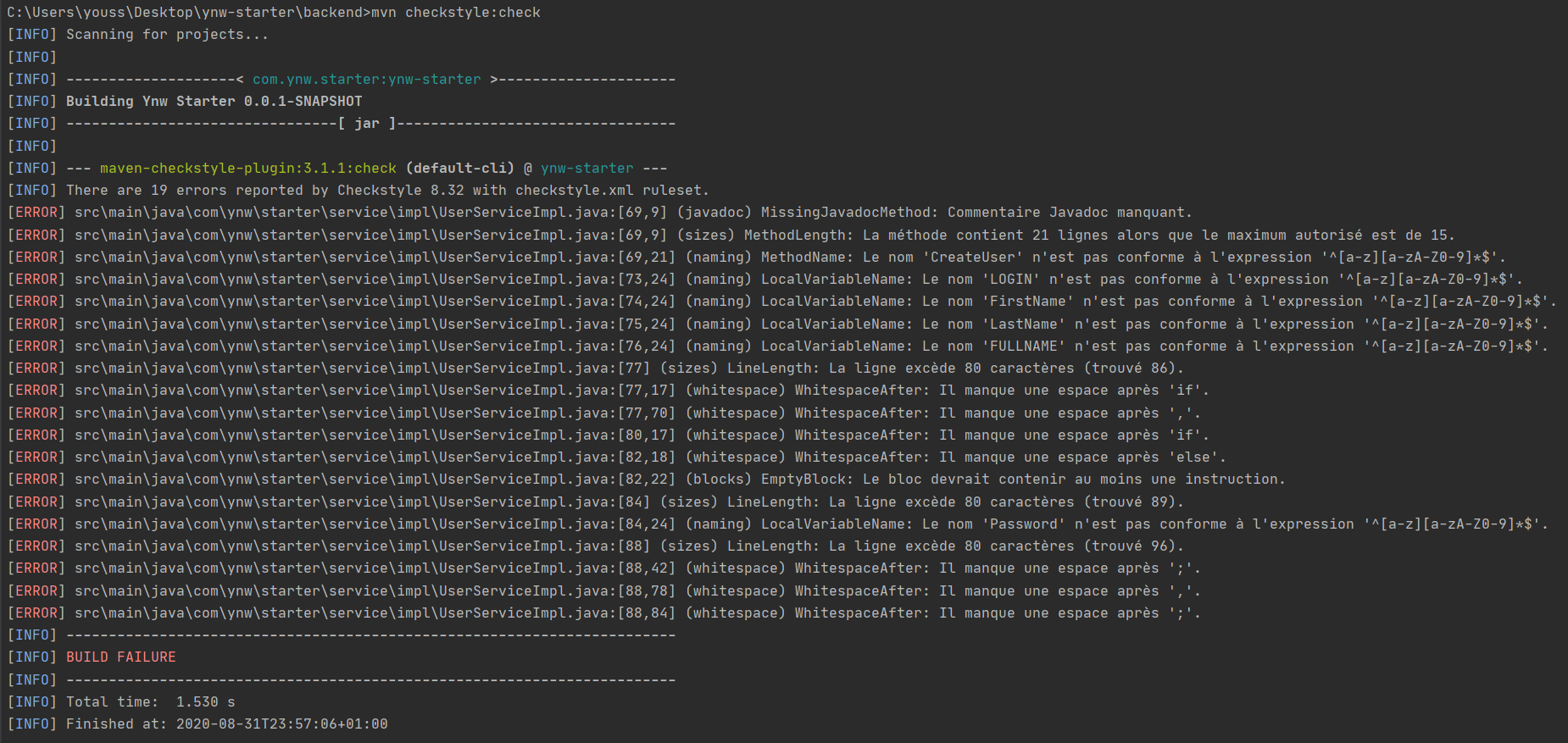Click 'com.ynw.starter:ynw-starter' artifact text

pyautogui.click(x=367, y=79)
